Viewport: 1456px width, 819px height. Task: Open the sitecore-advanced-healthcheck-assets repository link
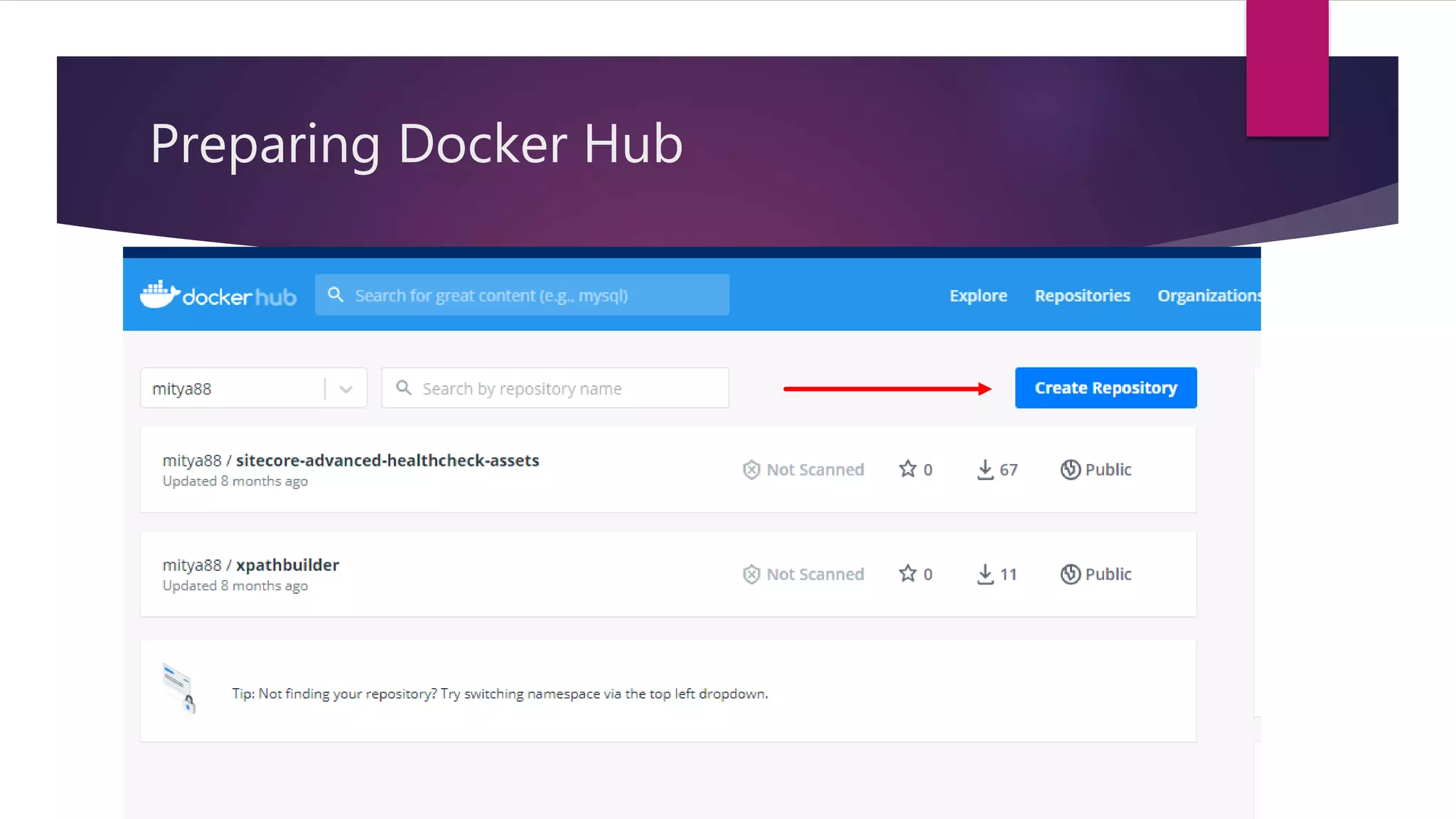point(387,460)
